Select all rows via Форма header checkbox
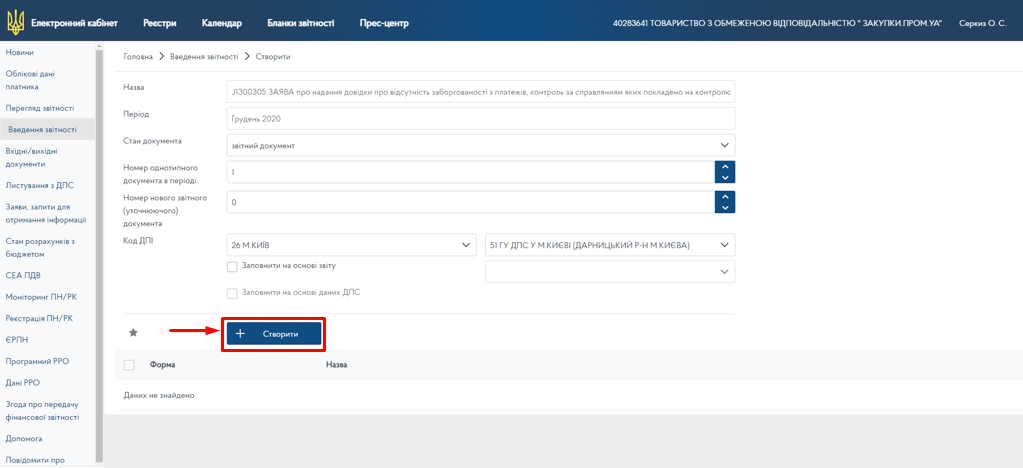Screen dimensions: 1023x468 [129, 365]
